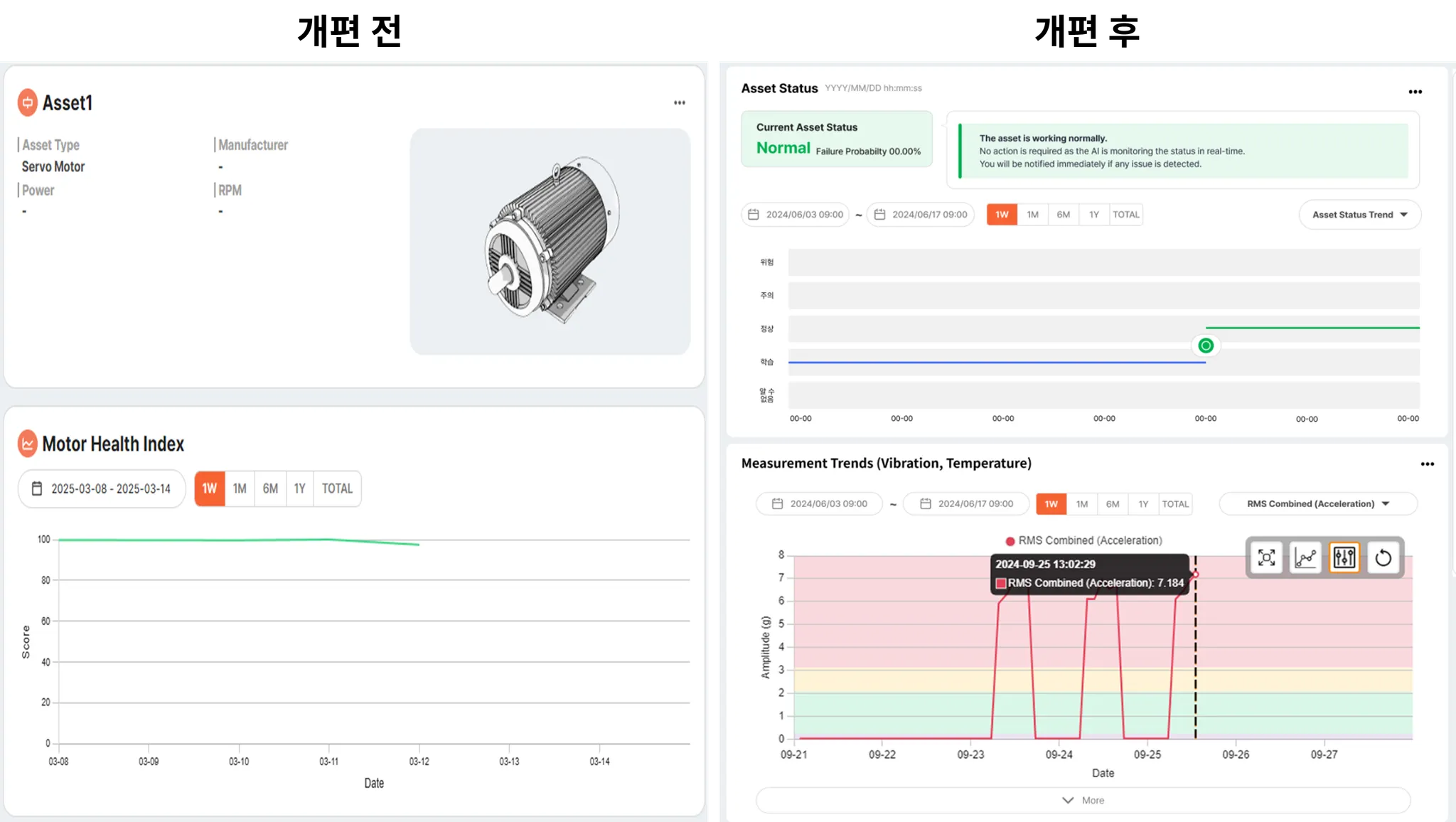Open the RMS Combined (Acceleration) dropdown
The image size is (1456, 822).
[1317, 503]
